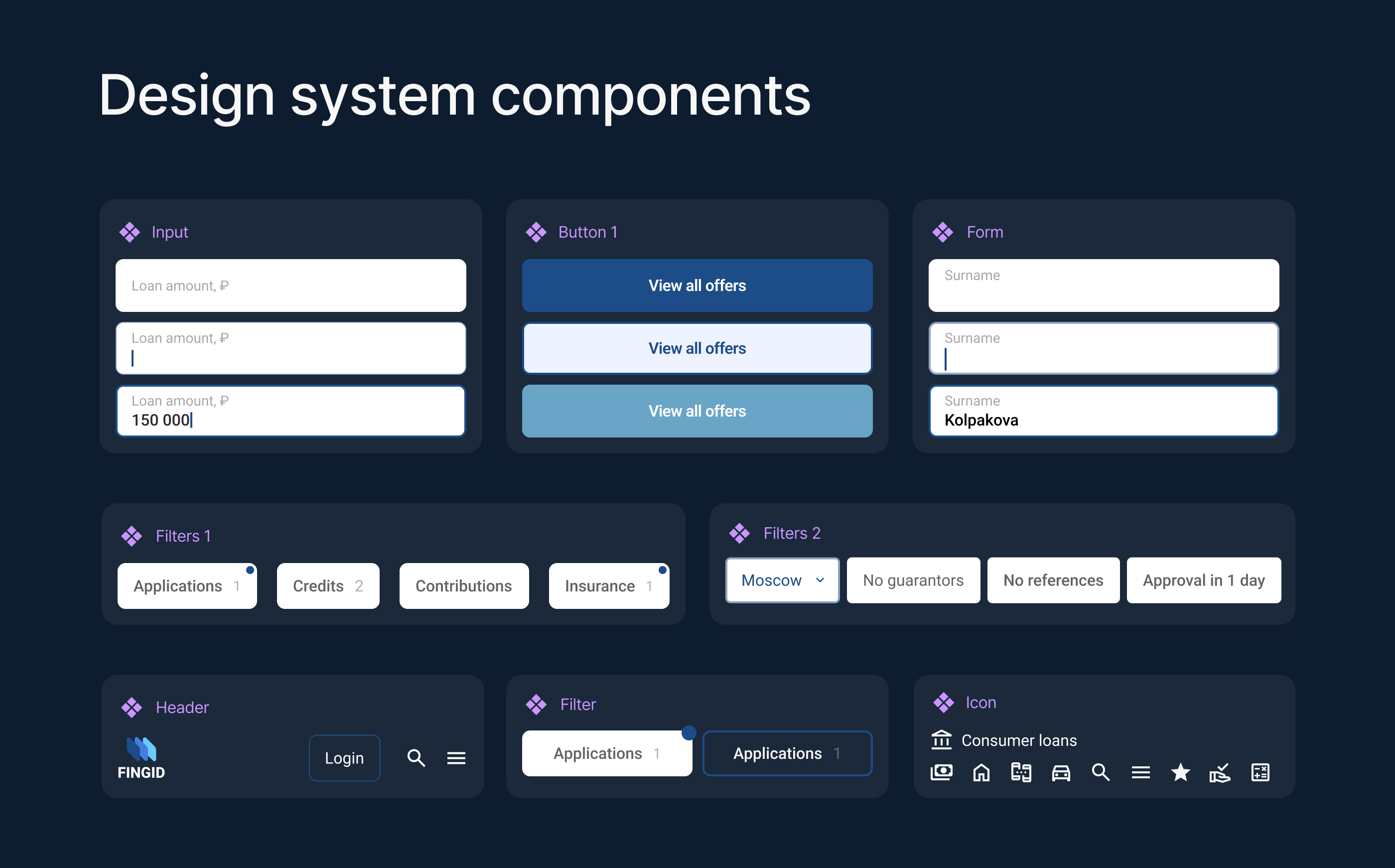Click the star favorites icon
The height and width of the screenshot is (868, 1395).
(x=1180, y=772)
